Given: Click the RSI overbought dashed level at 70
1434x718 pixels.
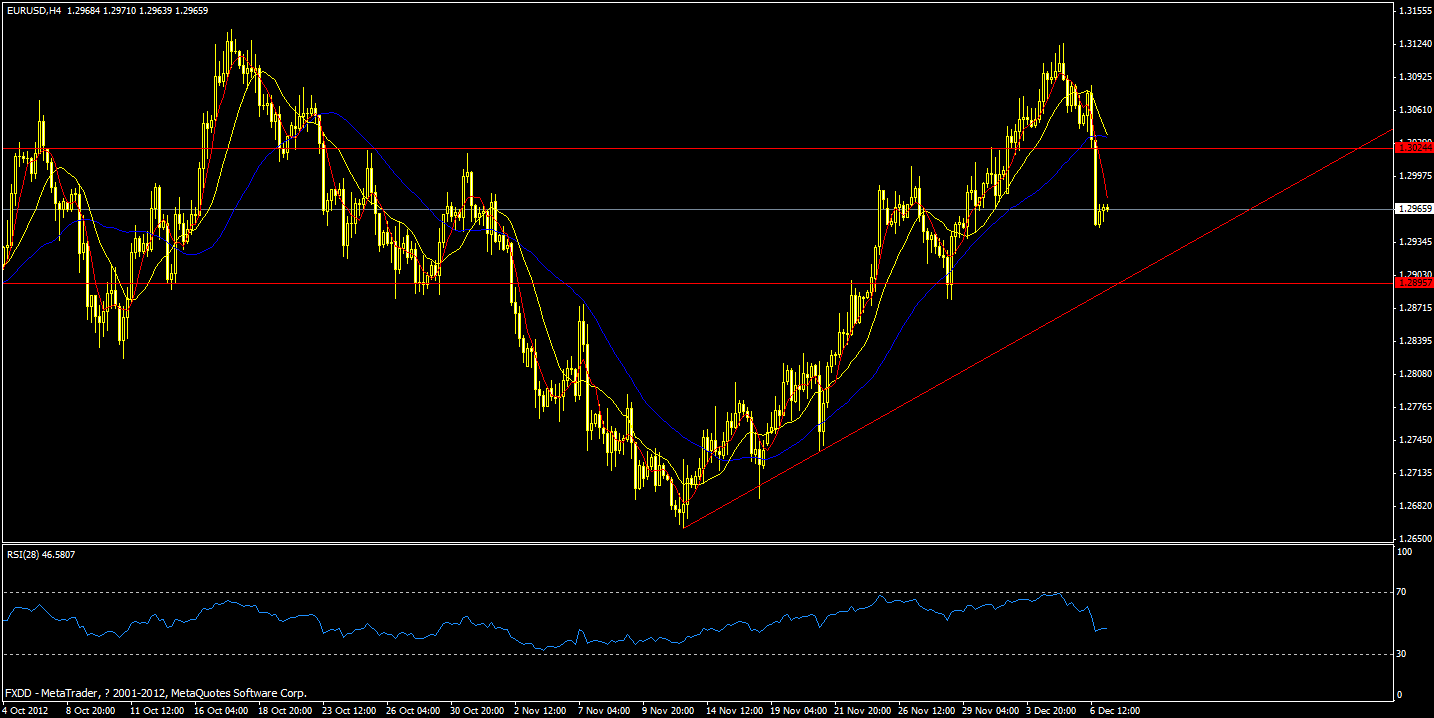Looking at the screenshot, I should (600, 593).
